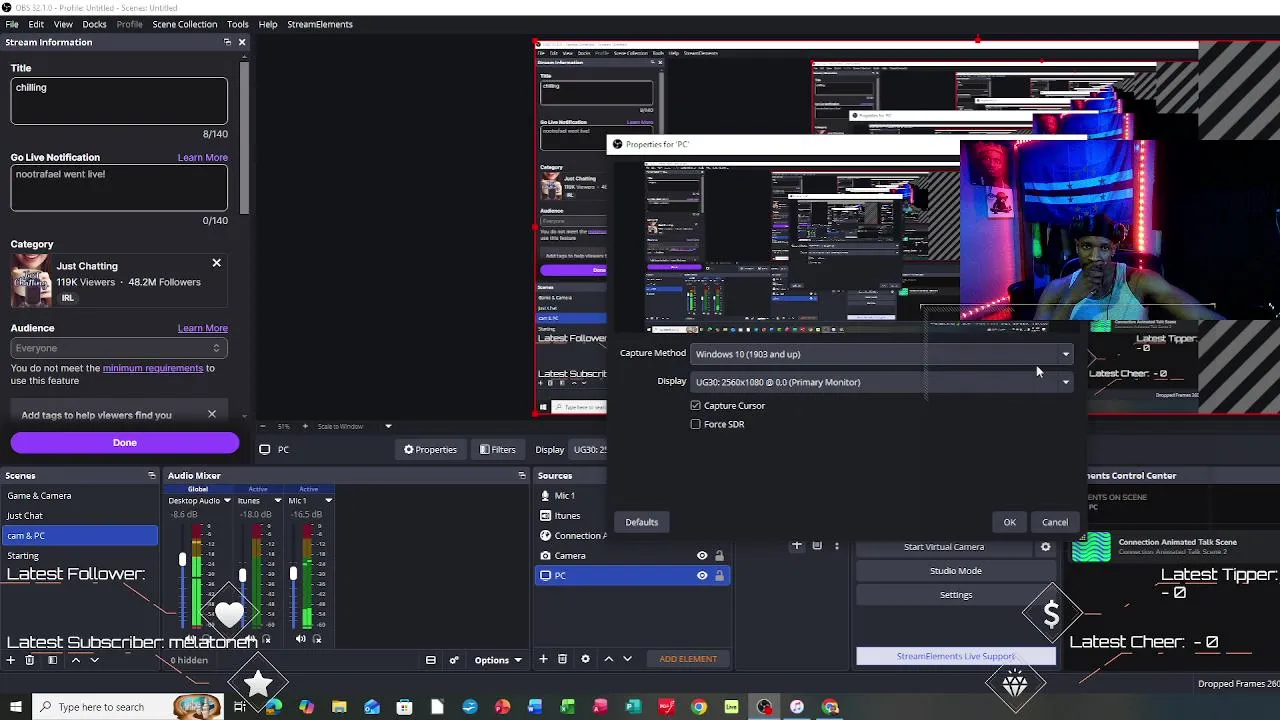
Task: Open the Display dropdown in Properties dialog
Action: click(883, 382)
